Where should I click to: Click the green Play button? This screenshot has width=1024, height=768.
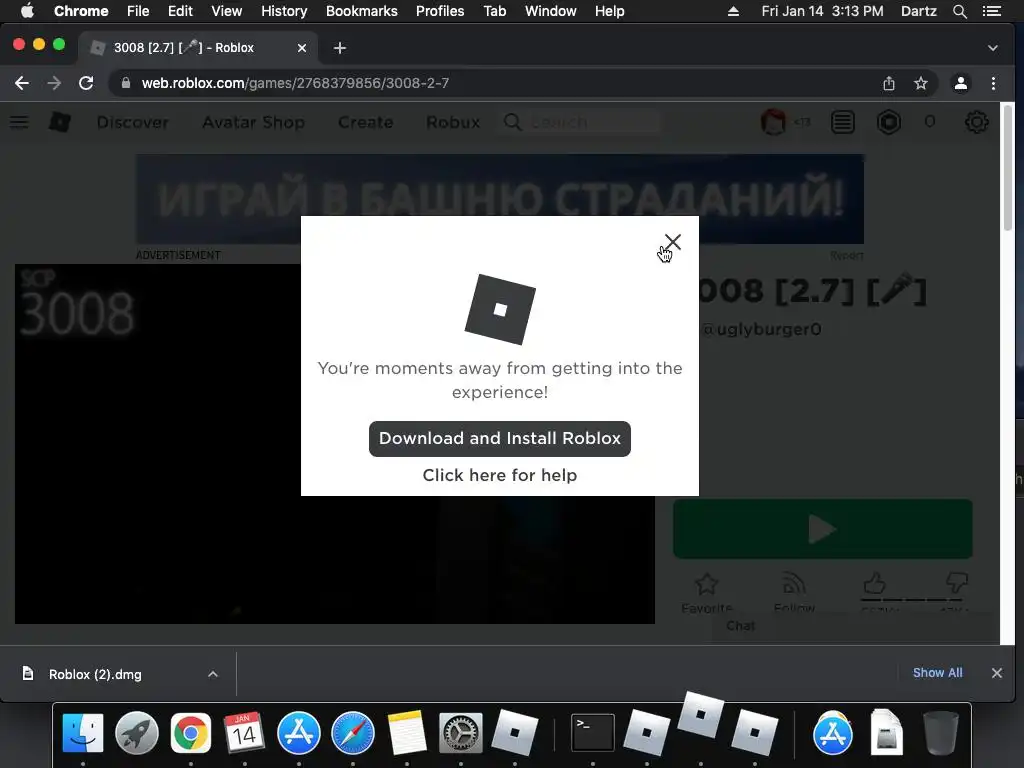click(x=823, y=529)
